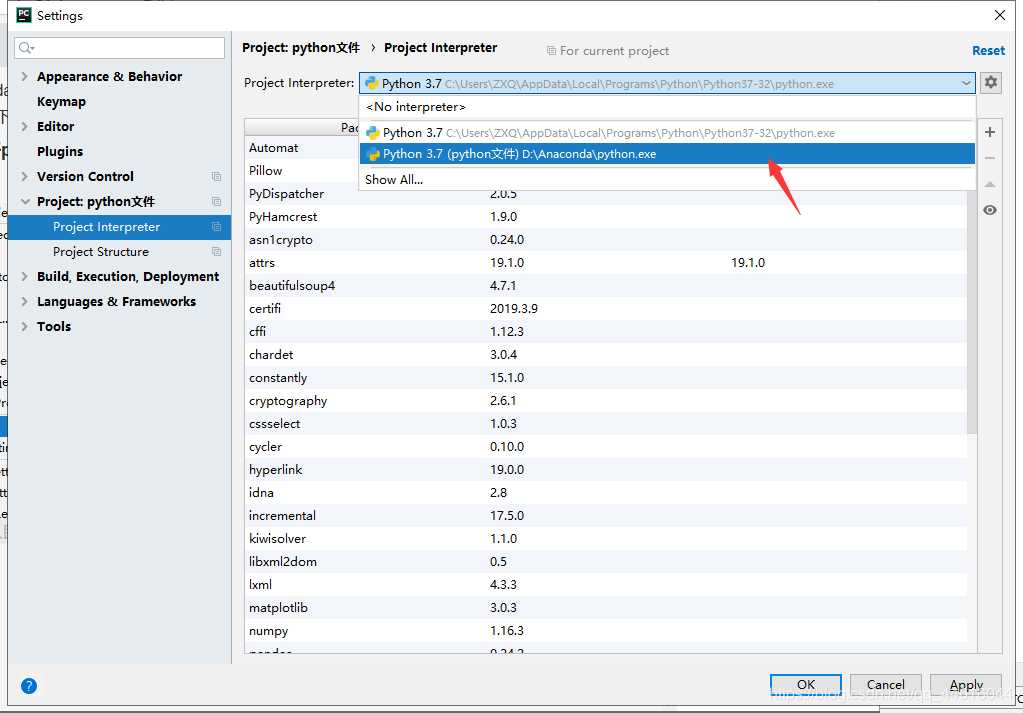The height and width of the screenshot is (713, 1023).
Task: Expand Build, Execution, Deployment section
Action: click(24, 277)
